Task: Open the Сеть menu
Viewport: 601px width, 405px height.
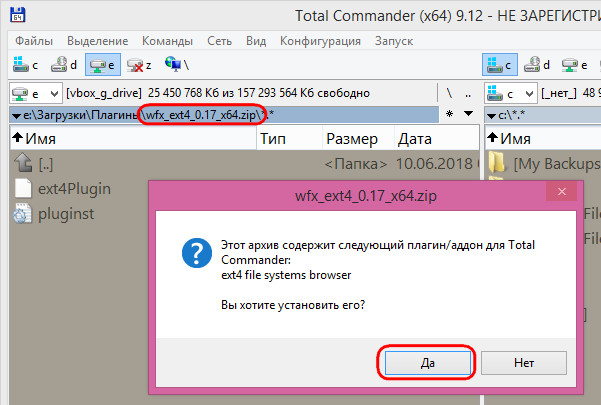Action: tap(219, 41)
